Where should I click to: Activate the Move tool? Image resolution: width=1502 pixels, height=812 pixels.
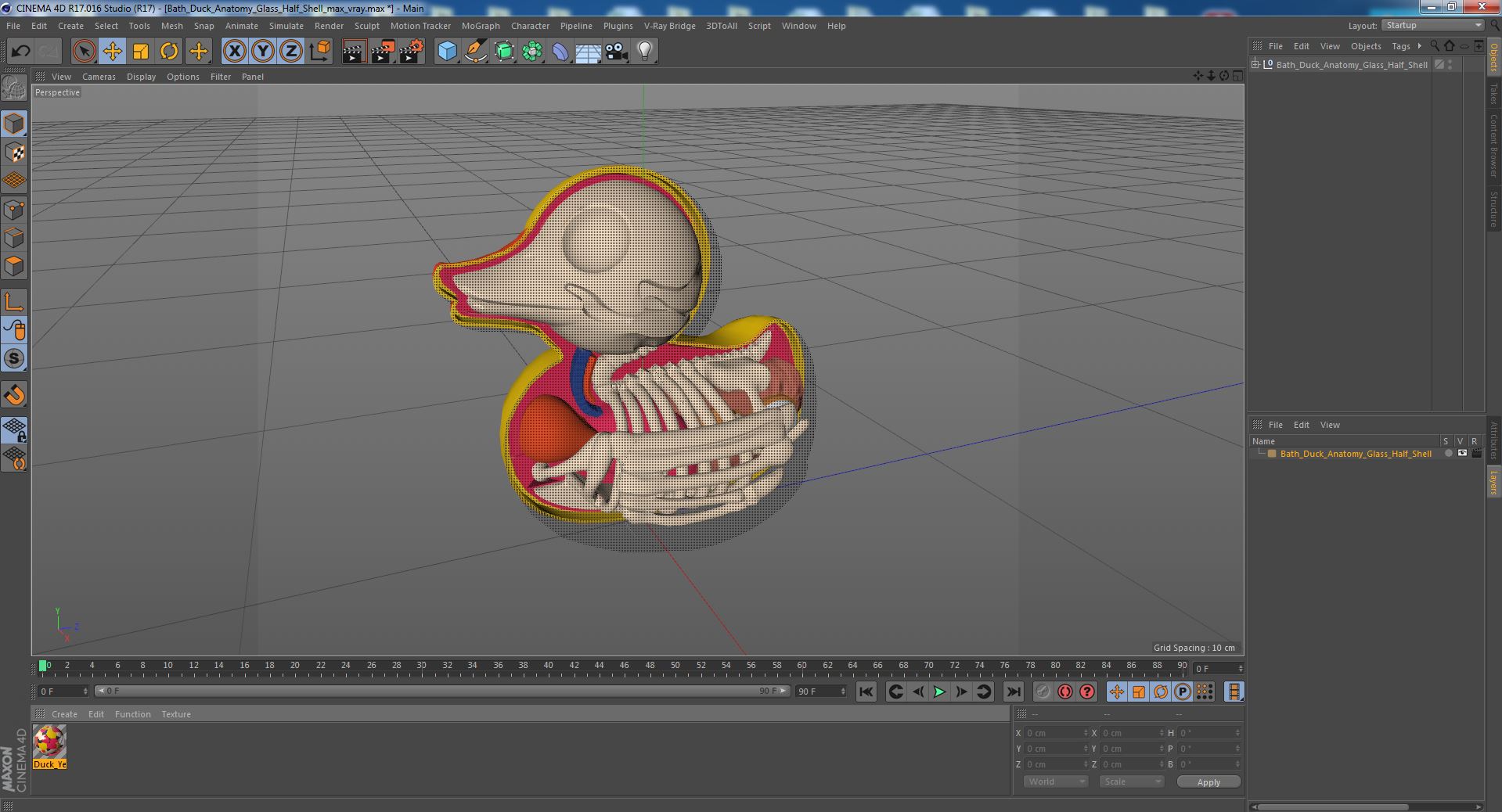(113, 52)
